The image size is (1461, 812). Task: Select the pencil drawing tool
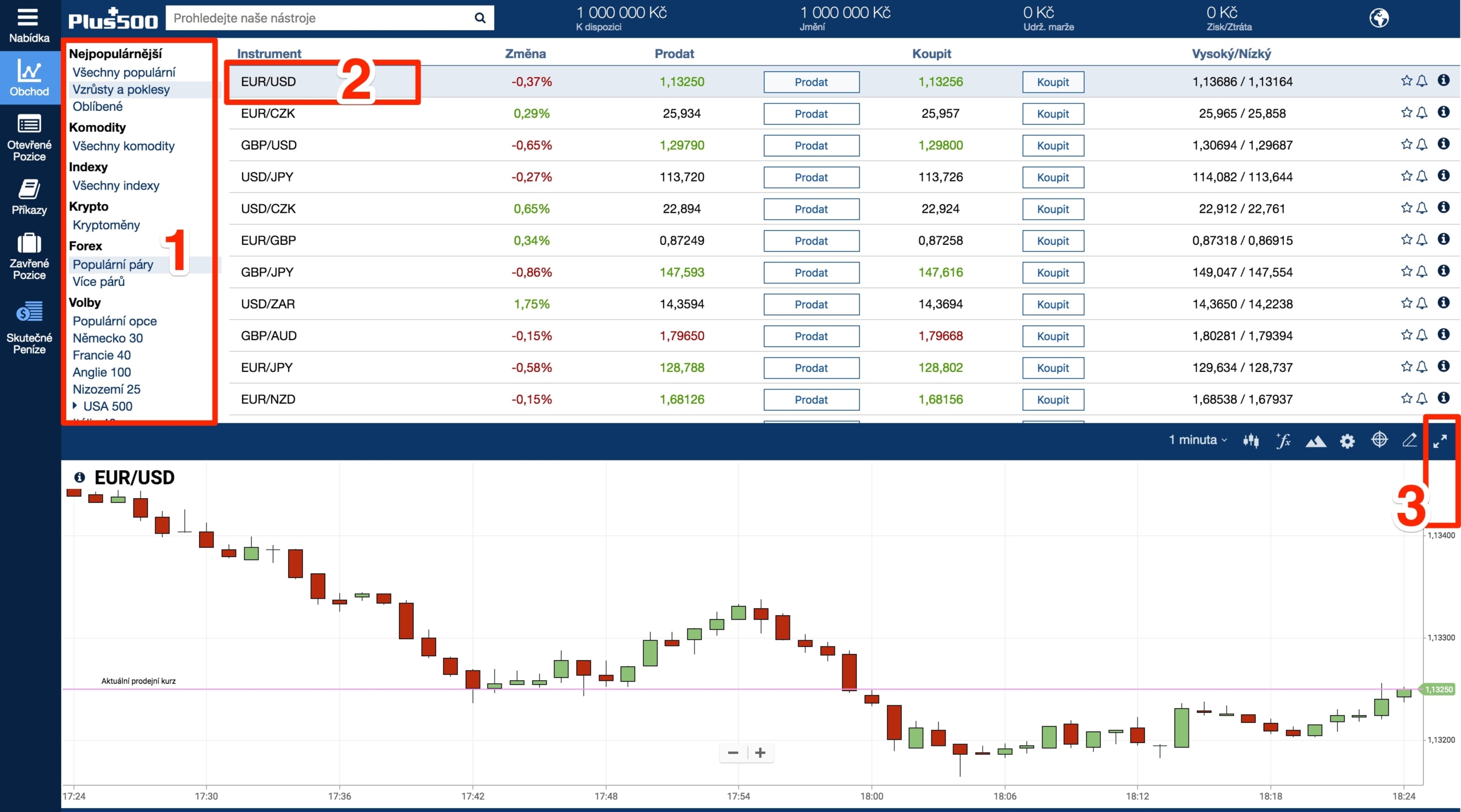click(x=1409, y=439)
